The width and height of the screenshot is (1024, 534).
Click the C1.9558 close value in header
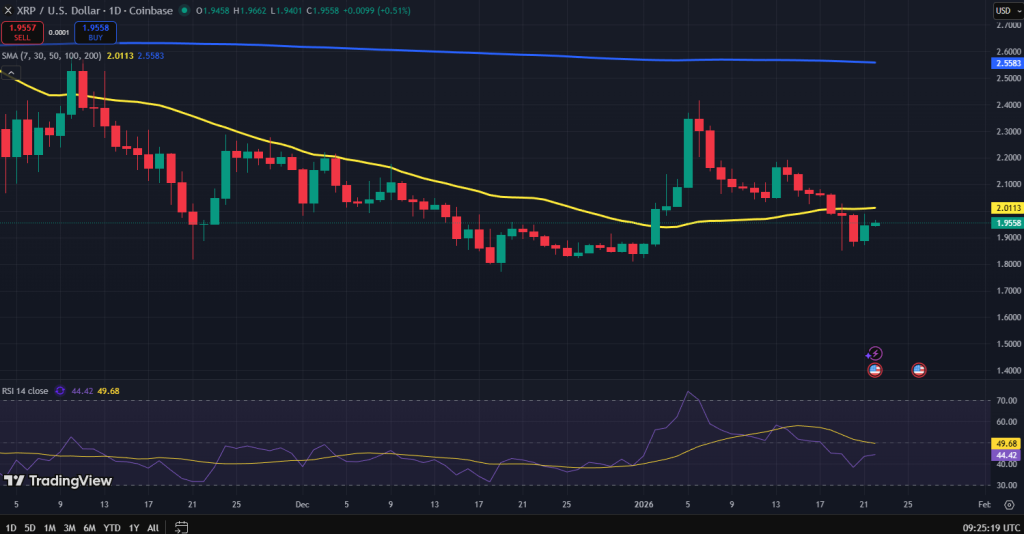(x=323, y=10)
